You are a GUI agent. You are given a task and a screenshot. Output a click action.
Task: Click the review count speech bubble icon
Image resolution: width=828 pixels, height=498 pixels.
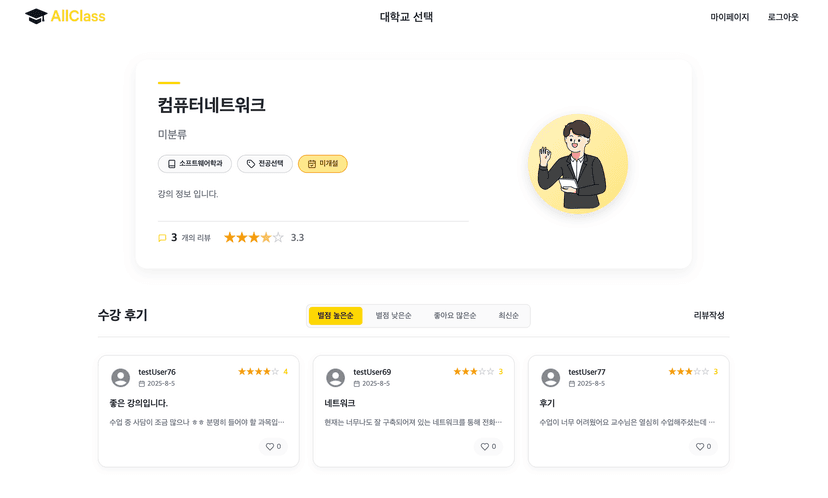click(x=162, y=238)
